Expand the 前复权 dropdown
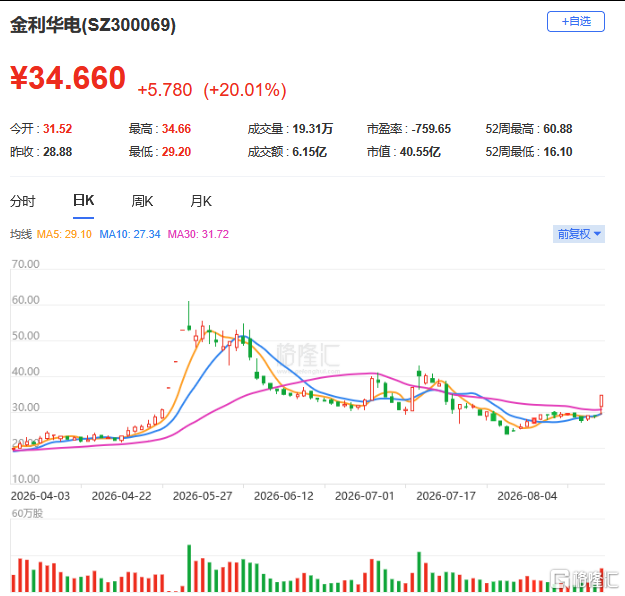The width and height of the screenshot is (625, 596). tap(579, 234)
